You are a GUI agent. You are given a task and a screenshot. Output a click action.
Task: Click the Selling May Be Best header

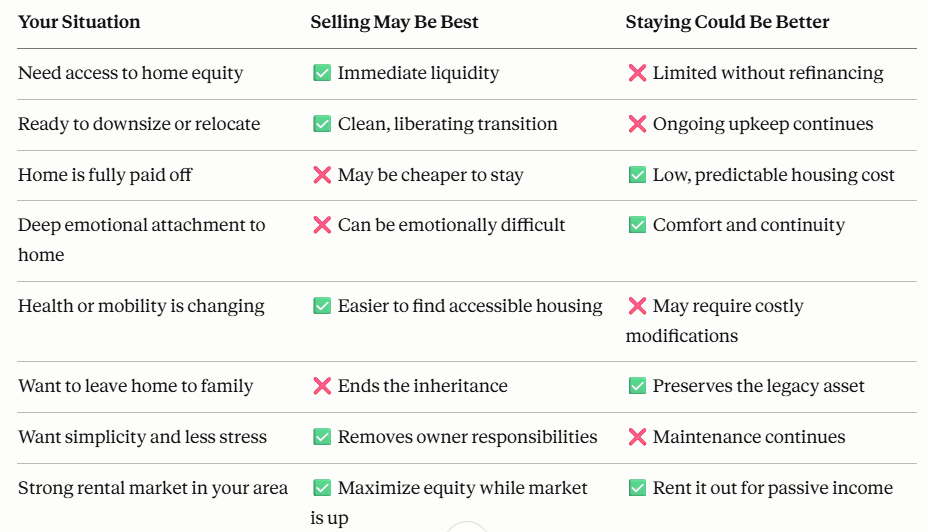tap(394, 22)
